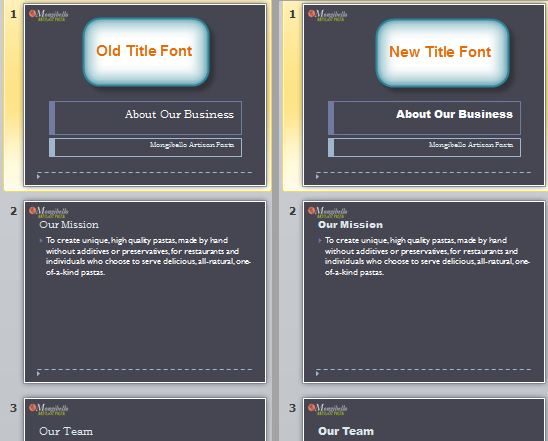The width and height of the screenshot is (548, 441).
Task: Click mission statement paragraph in right slide 2
Action: 427,256
